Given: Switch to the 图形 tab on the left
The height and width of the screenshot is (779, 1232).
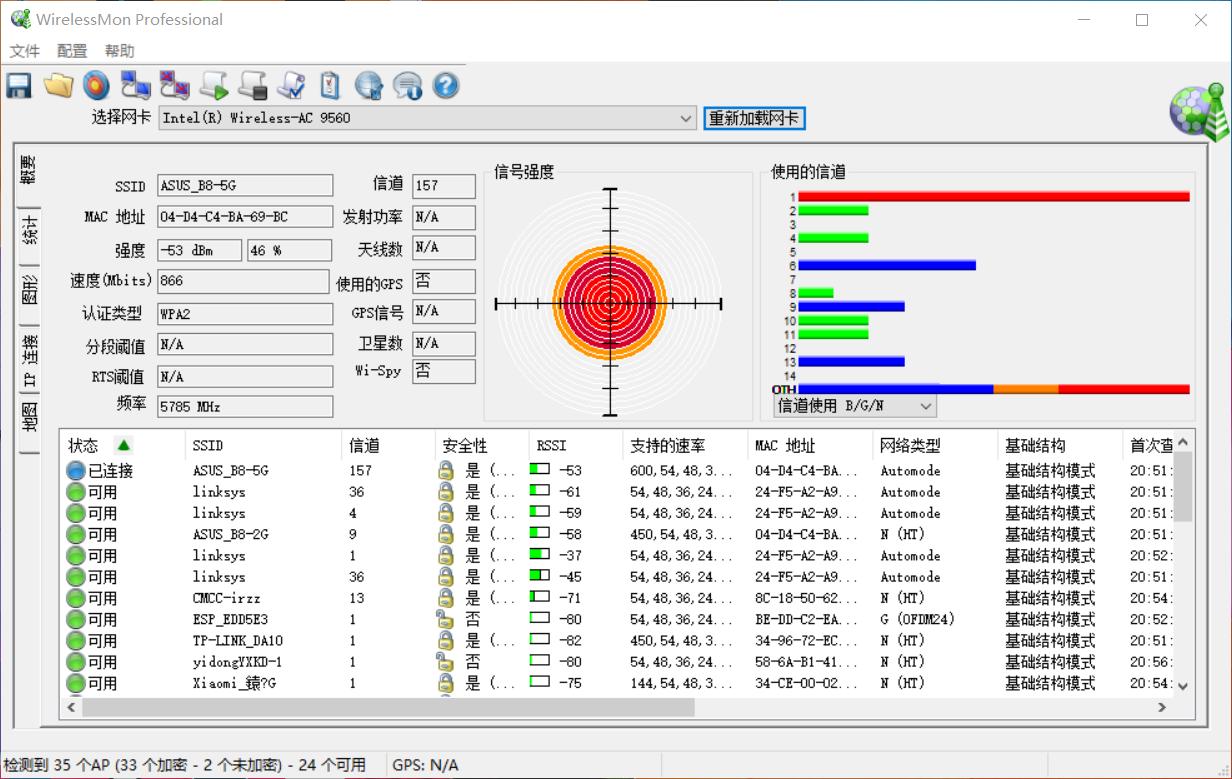Looking at the screenshot, I should 27,287.
